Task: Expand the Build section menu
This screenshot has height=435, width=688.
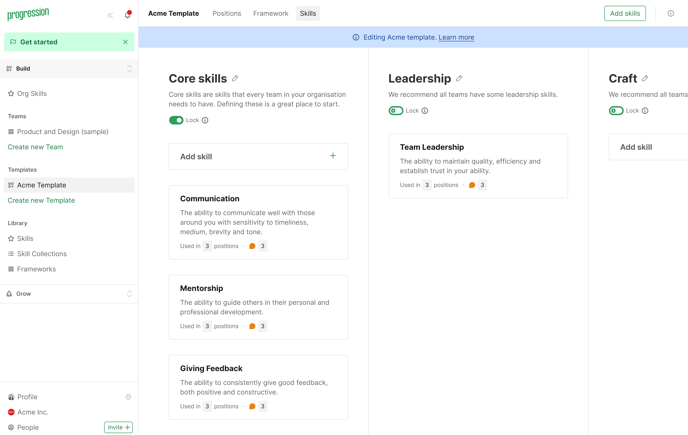Action: 129,69
